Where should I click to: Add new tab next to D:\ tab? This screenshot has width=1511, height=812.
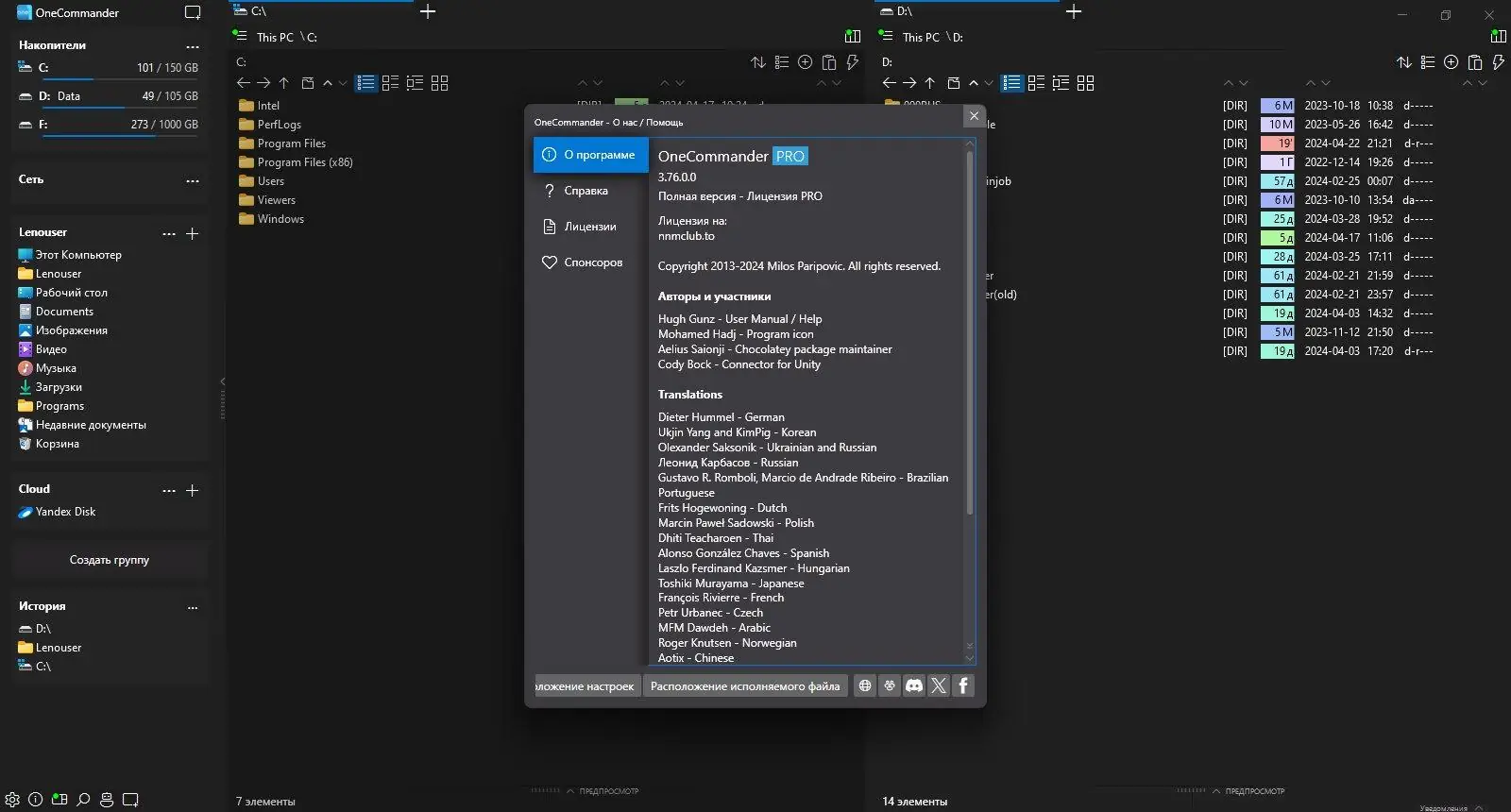tap(1074, 11)
